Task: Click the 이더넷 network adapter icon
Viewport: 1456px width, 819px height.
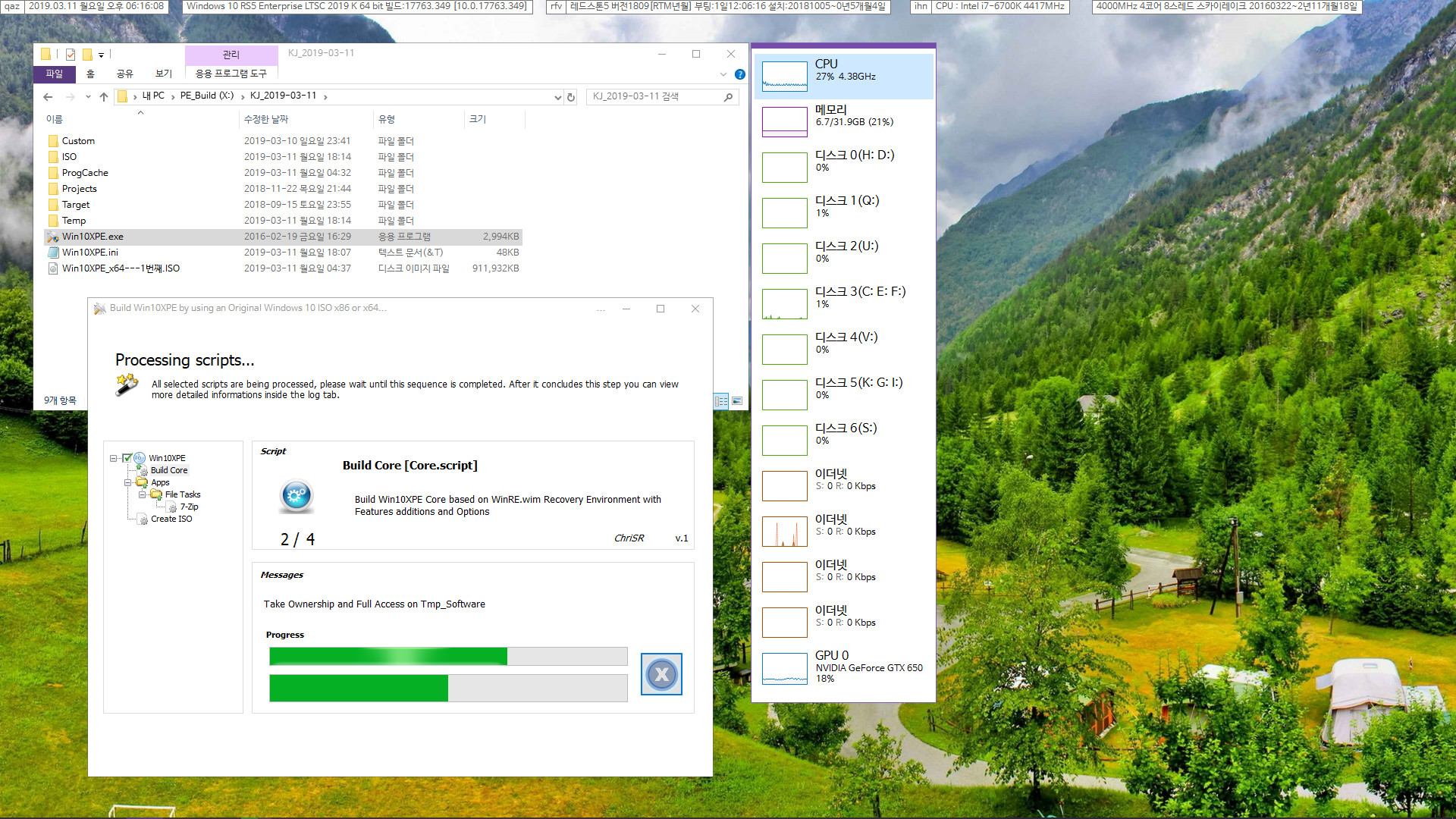Action: pyautogui.click(x=785, y=485)
